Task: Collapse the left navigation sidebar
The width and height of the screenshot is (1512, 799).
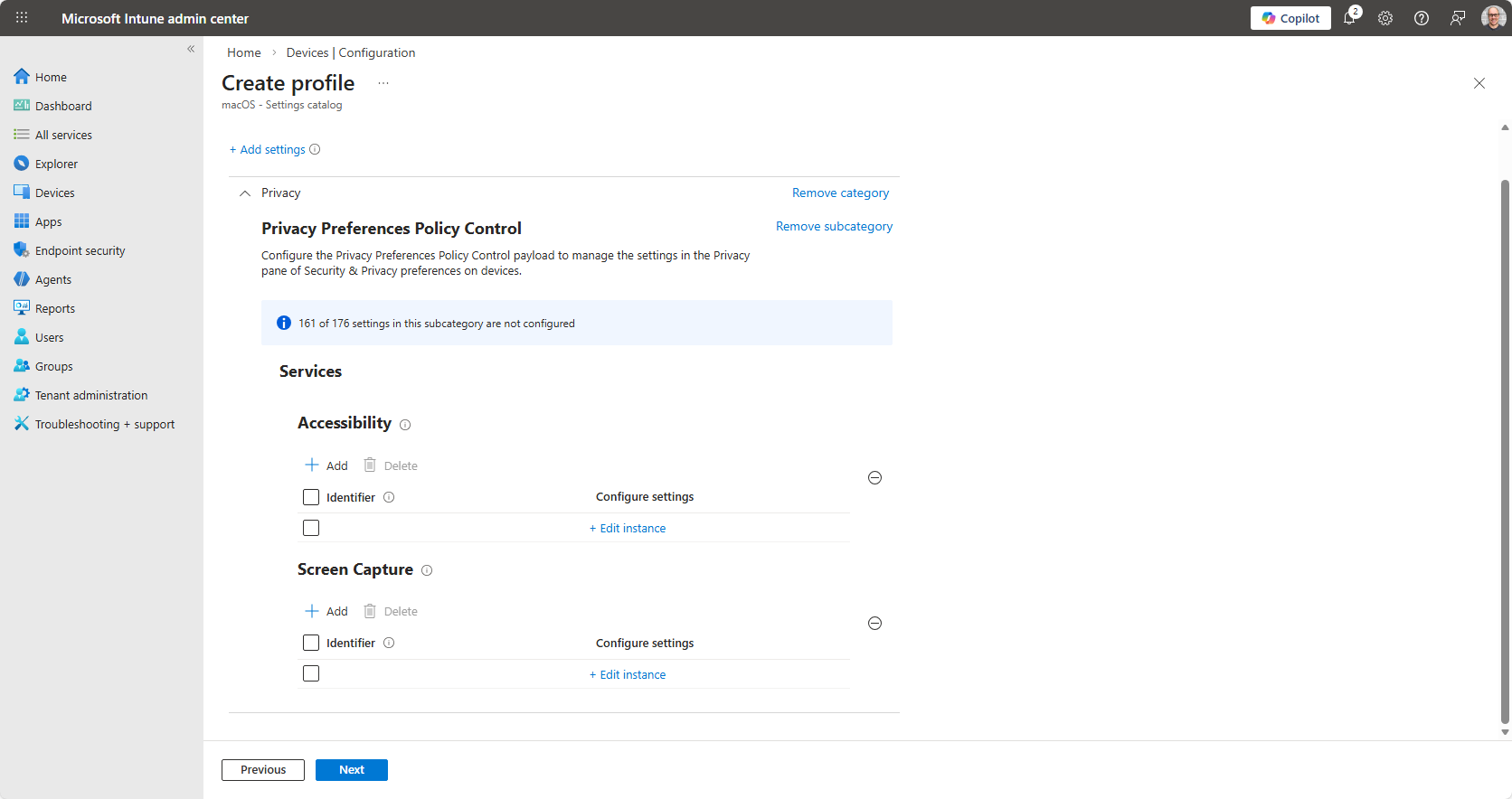Action: pyautogui.click(x=191, y=49)
